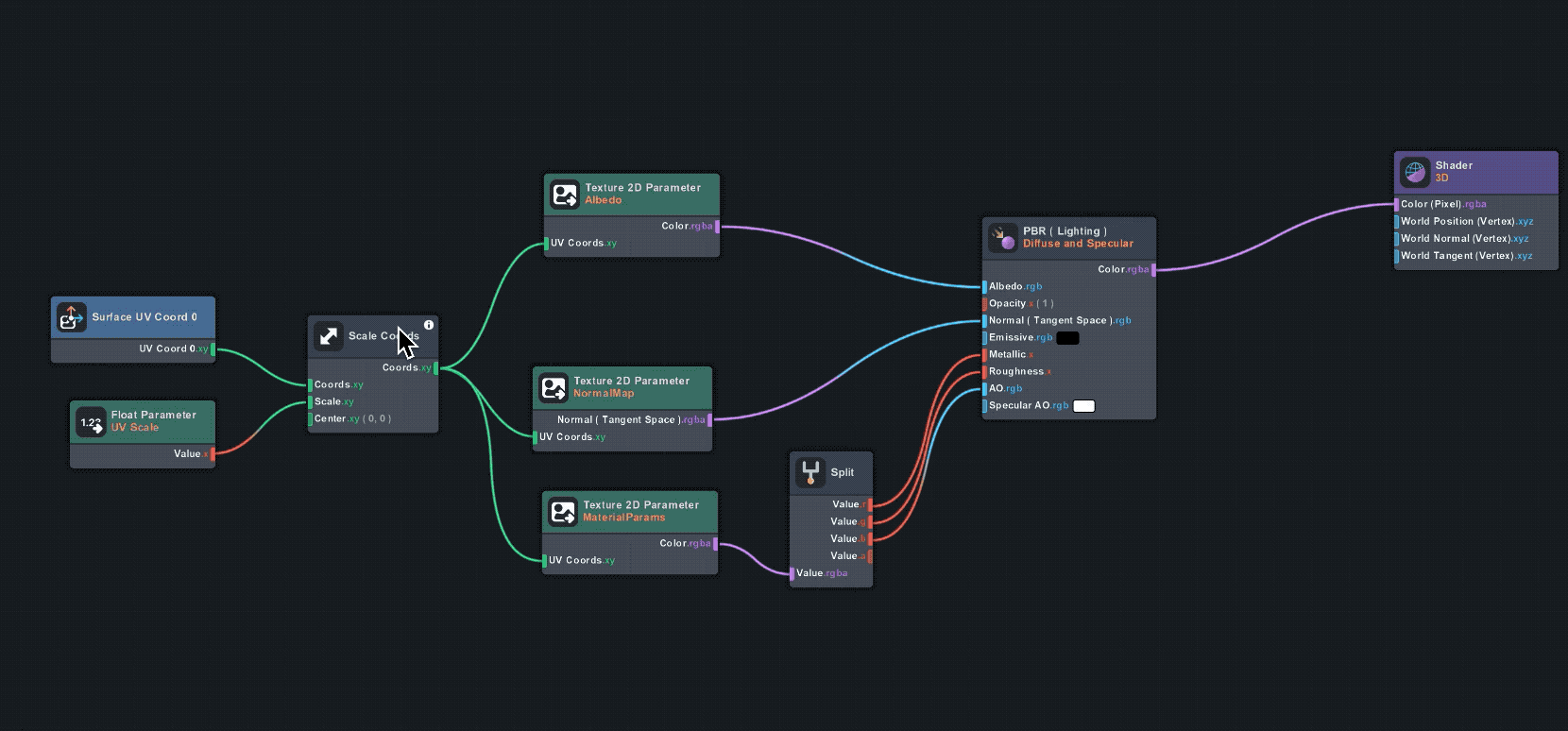Click the MaterialParams texture parameter icon
Viewport: 1568px width, 731px height.
(563, 512)
